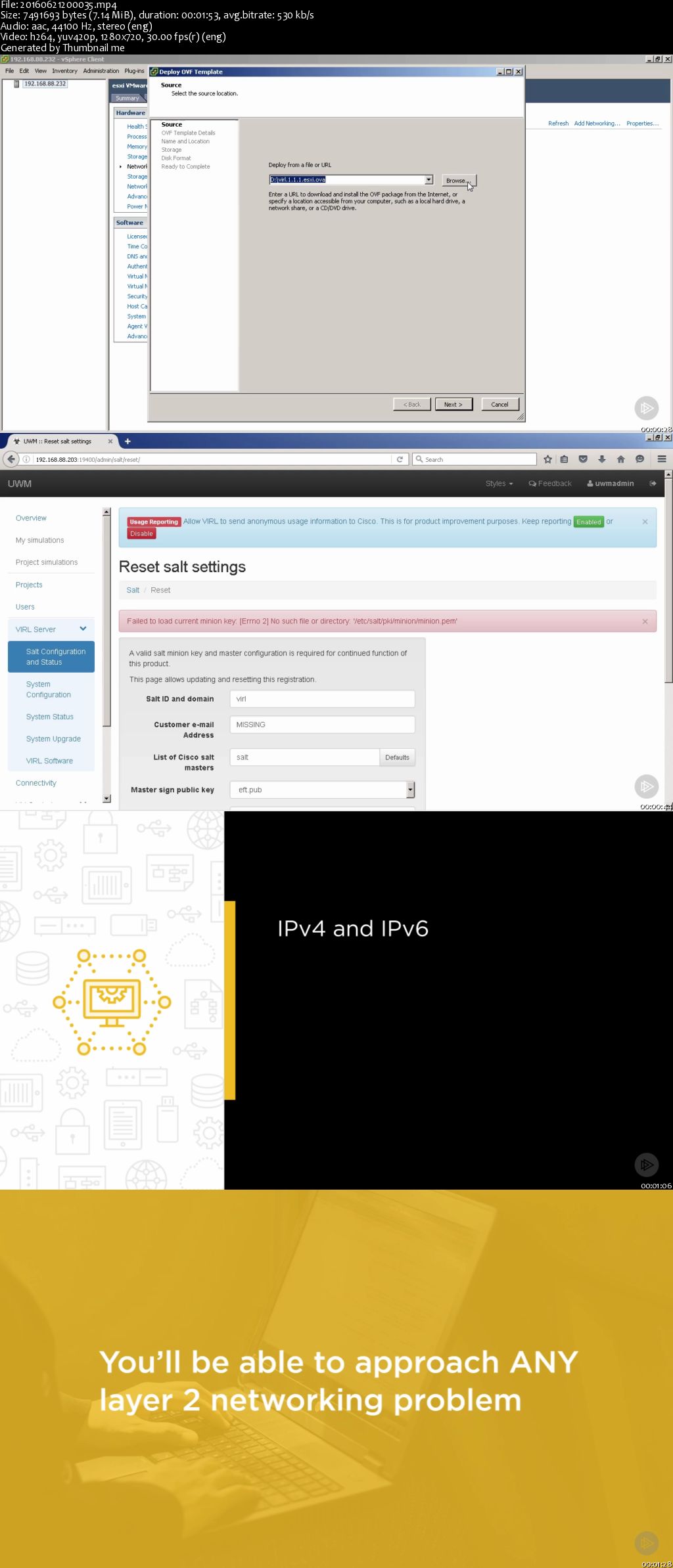Bookmark this page with the star icon

pos(547,459)
